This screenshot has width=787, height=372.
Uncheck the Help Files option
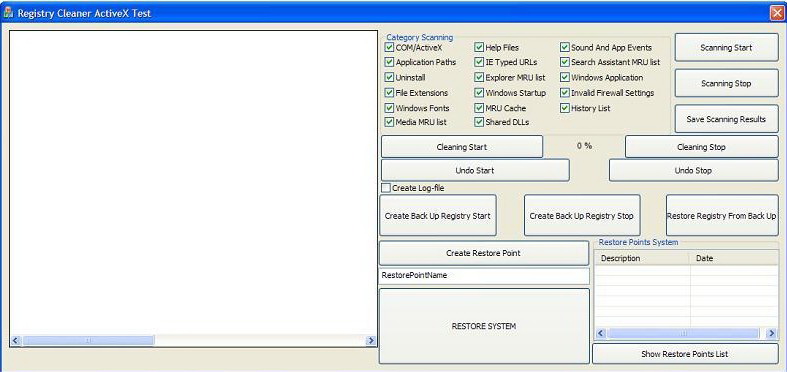[479, 47]
